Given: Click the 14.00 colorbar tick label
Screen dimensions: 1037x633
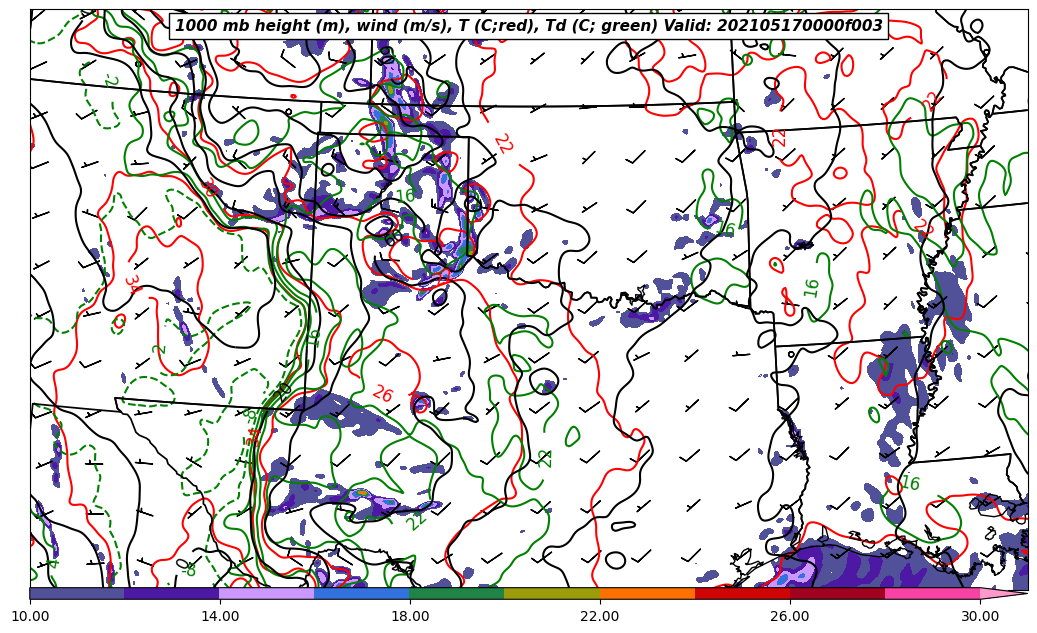Looking at the screenshot, I should click(x=220, y=617).
